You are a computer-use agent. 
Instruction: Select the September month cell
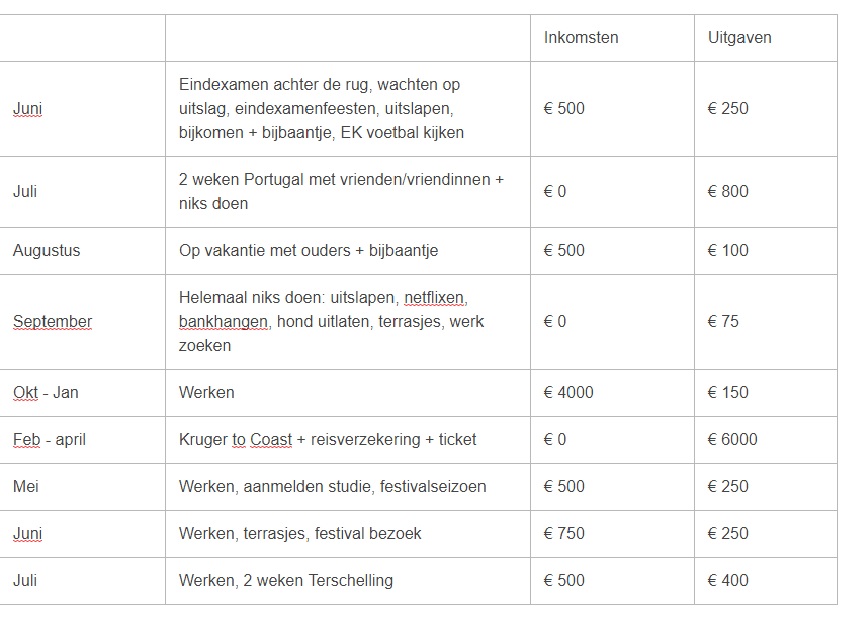click(52, 322)
